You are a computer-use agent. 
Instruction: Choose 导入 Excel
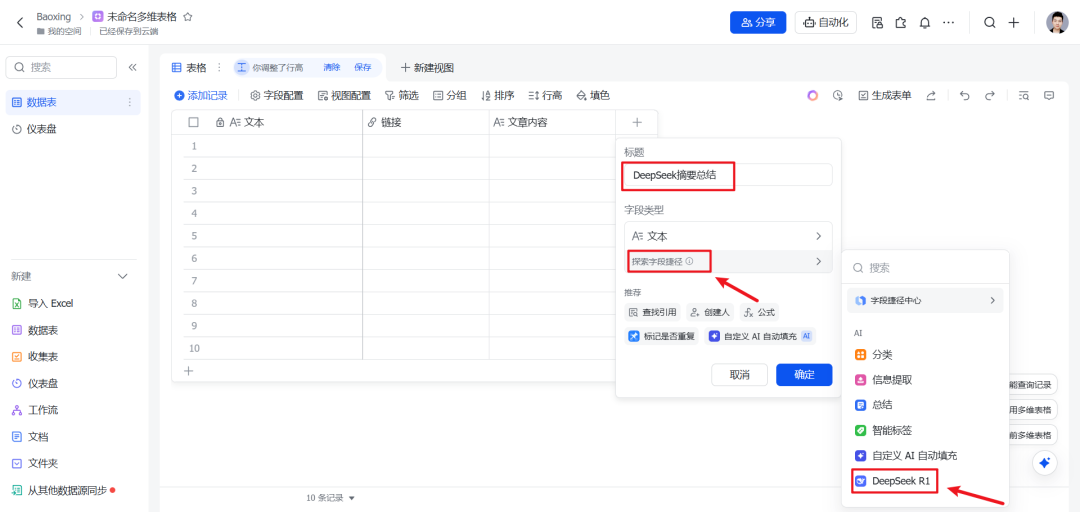[43, 303]
